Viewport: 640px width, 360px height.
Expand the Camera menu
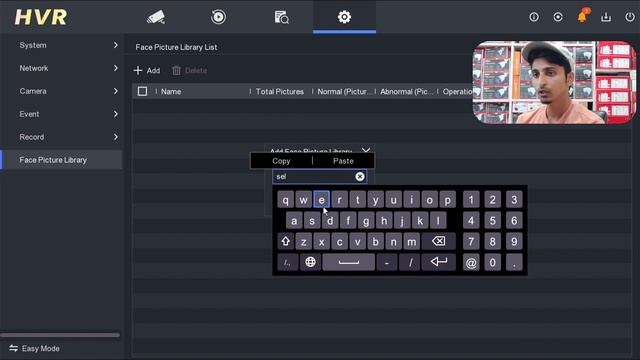coord(61,91)
